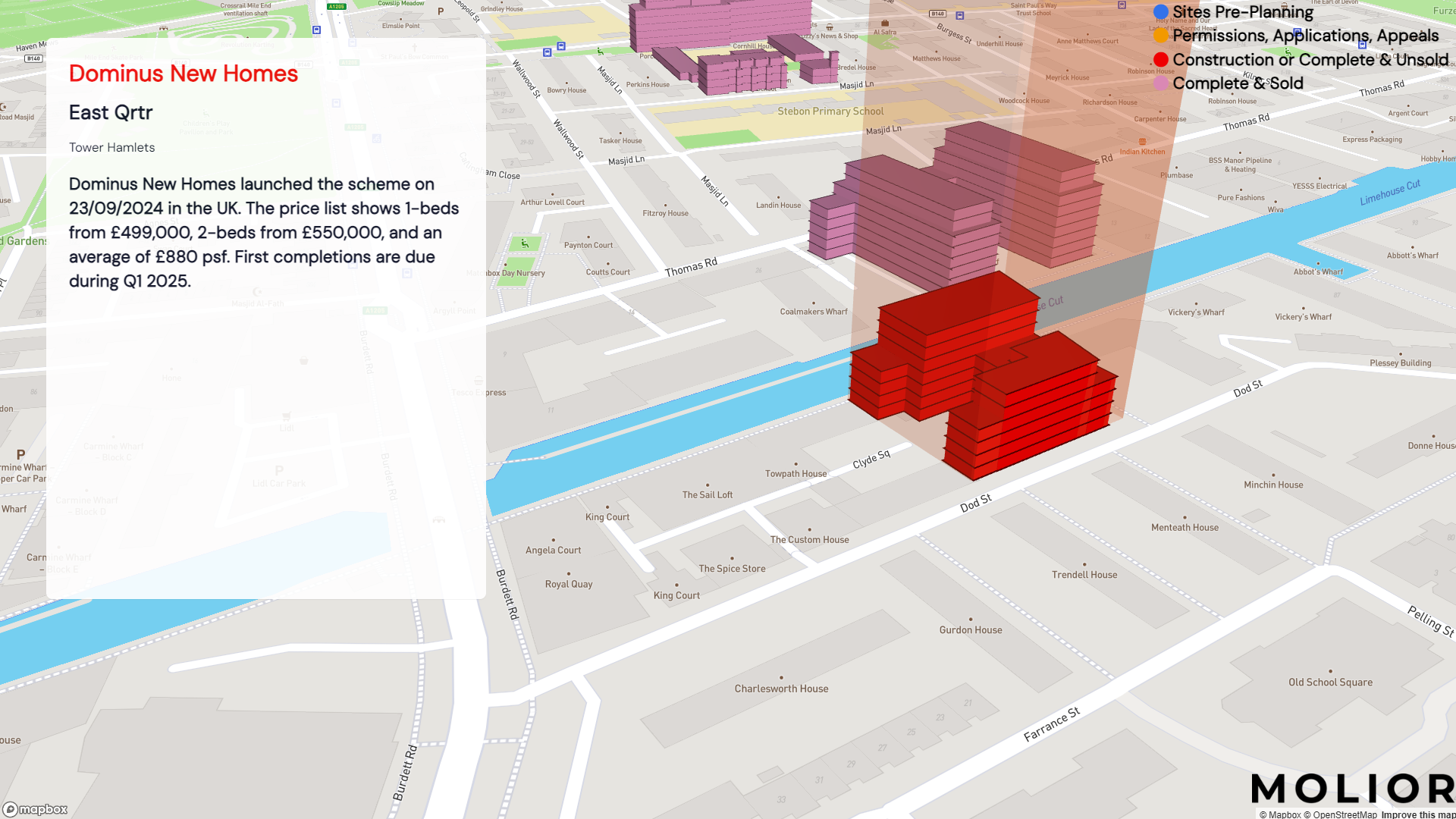Click the Pelling St street label
This screenshot has height=819, width=1456.
tap(1431, 621)
